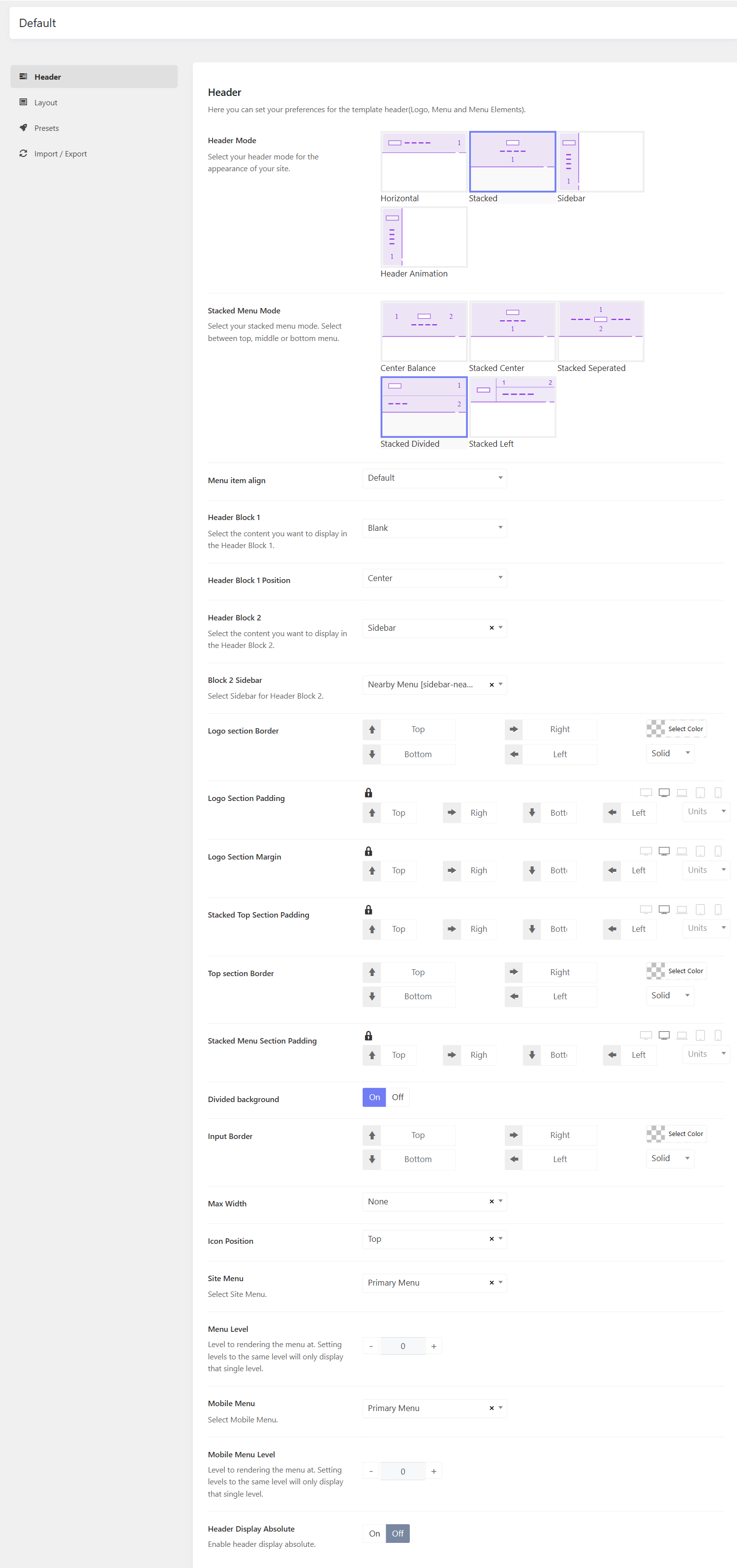This screenshot has height=1568, width=737.
Task: Open the Menu item align dropdown
Action: coord(434,478)
